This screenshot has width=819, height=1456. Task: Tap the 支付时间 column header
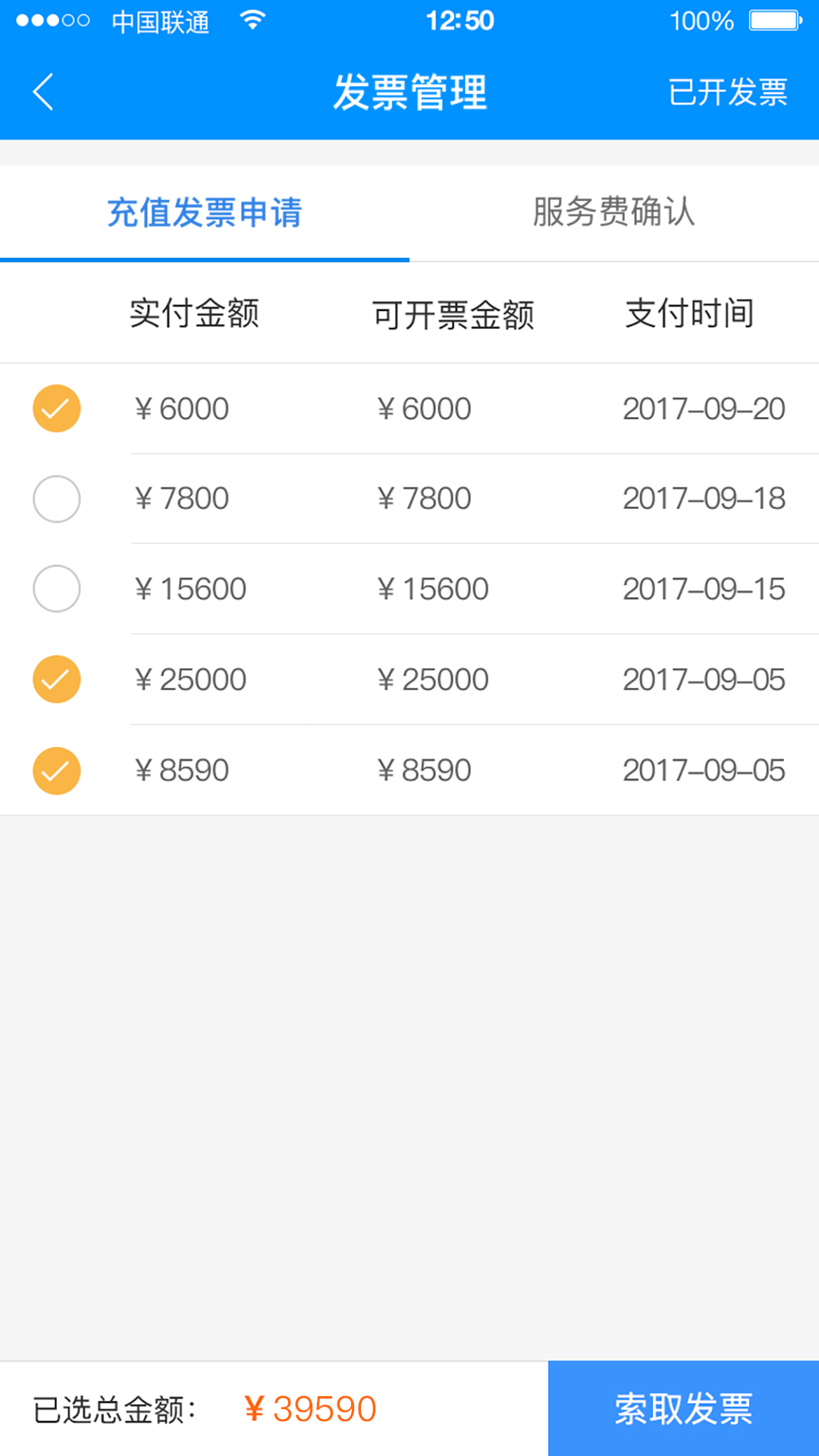689,313
